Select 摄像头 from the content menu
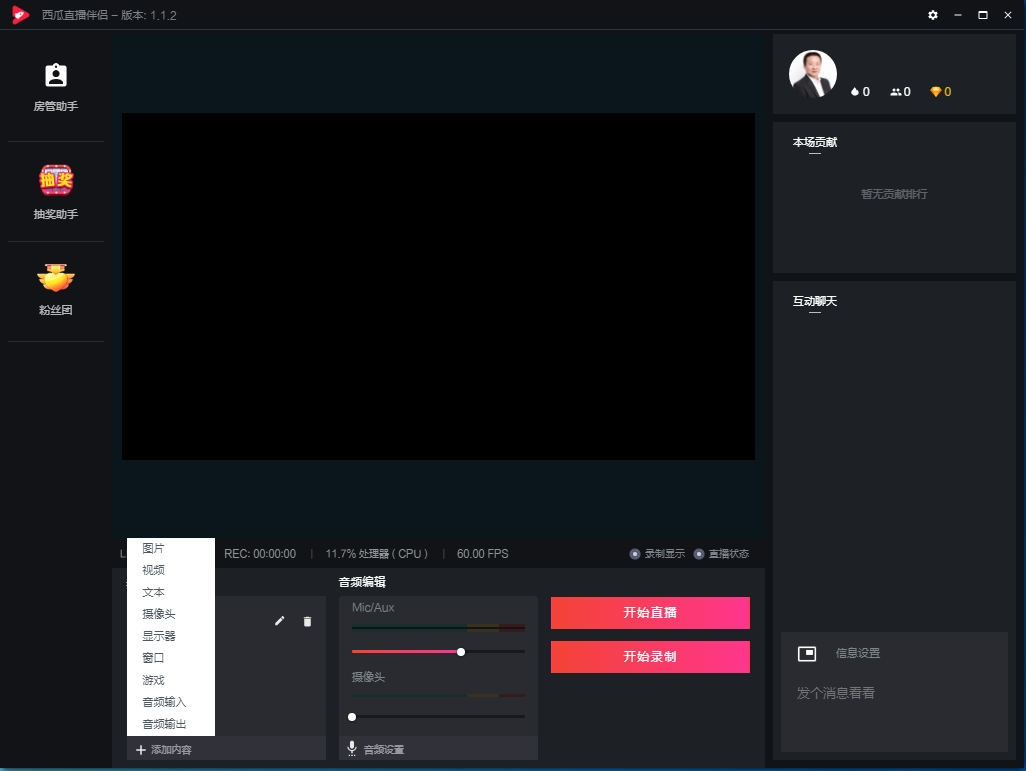 [160, 614]
